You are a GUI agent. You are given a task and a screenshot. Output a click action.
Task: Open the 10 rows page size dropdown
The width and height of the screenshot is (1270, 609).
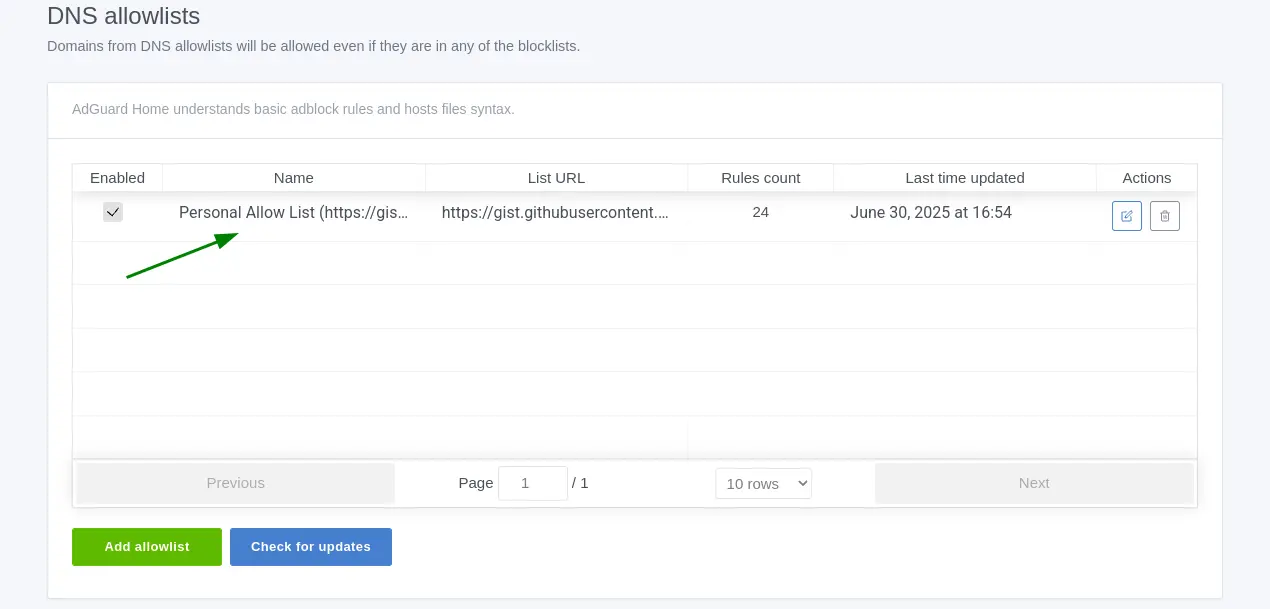(x=763, y=483)
